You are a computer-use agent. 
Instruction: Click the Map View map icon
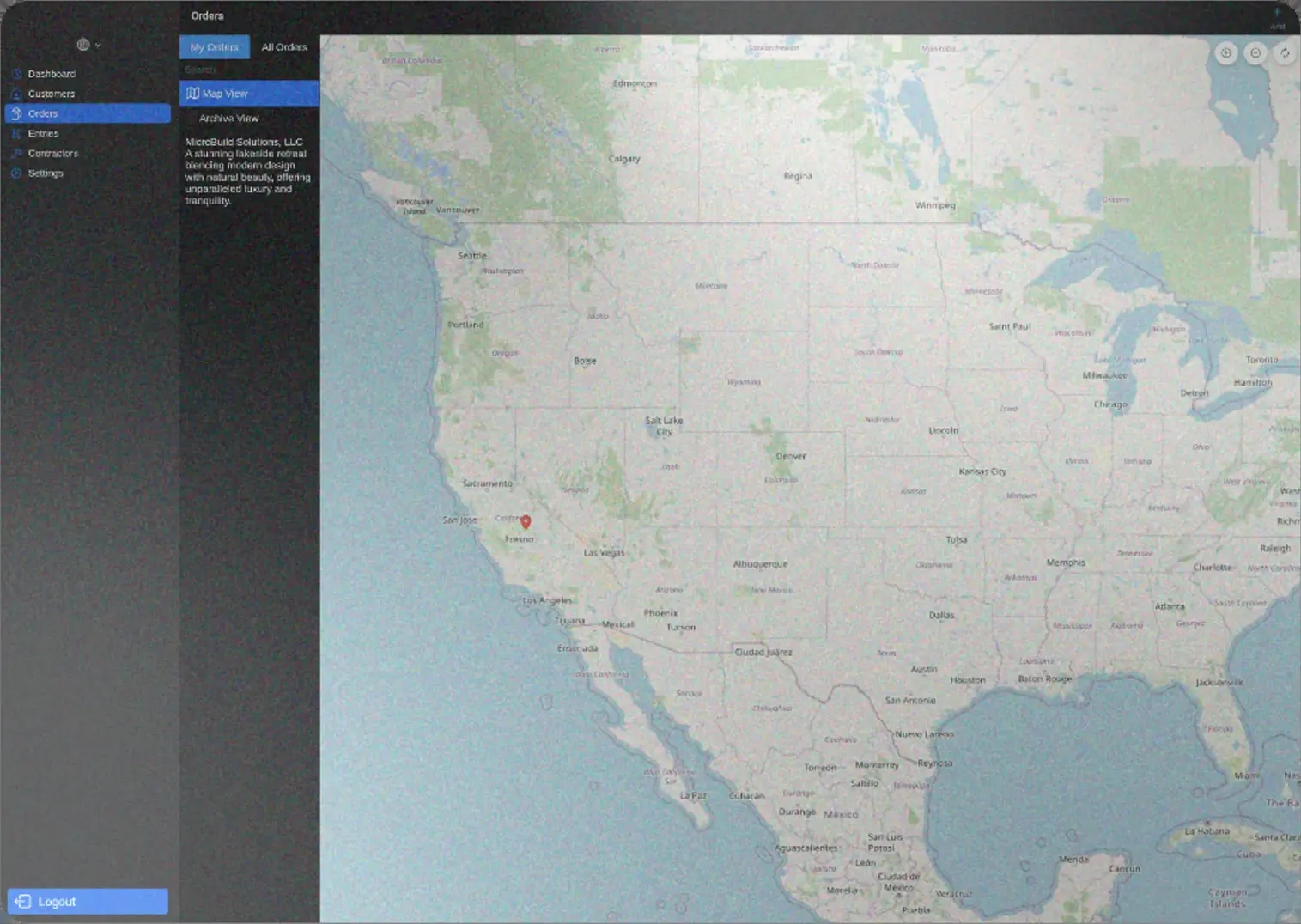coord(193,94)
